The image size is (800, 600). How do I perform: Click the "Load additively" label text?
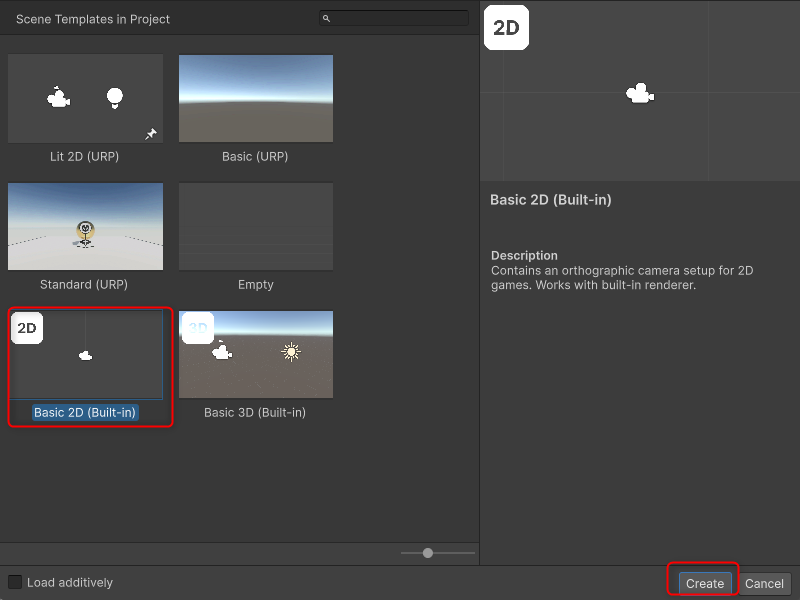pos(70,583)
